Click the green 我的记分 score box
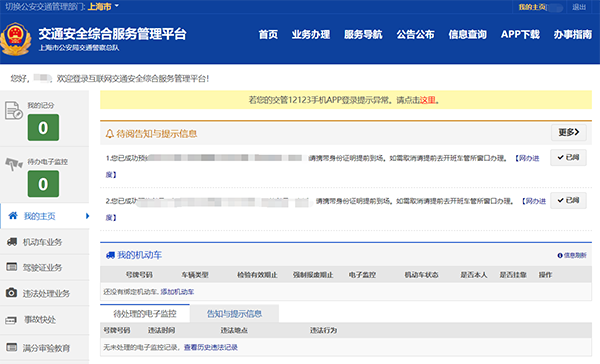This screenshot has height=364, width=600. [x=43, y=127]
